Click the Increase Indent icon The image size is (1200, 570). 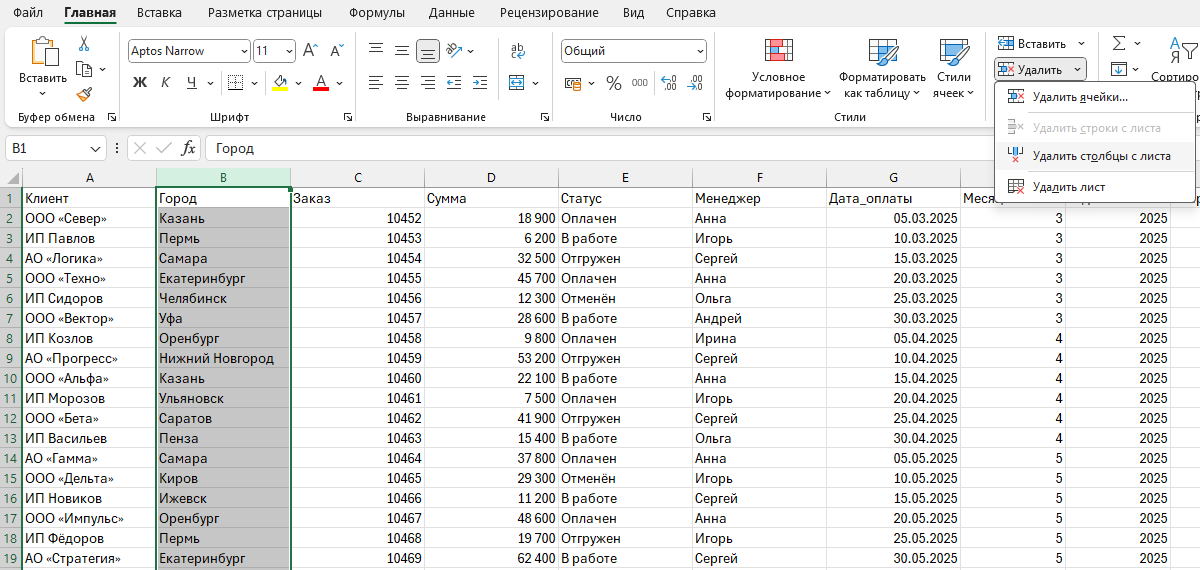click(485, 84)
